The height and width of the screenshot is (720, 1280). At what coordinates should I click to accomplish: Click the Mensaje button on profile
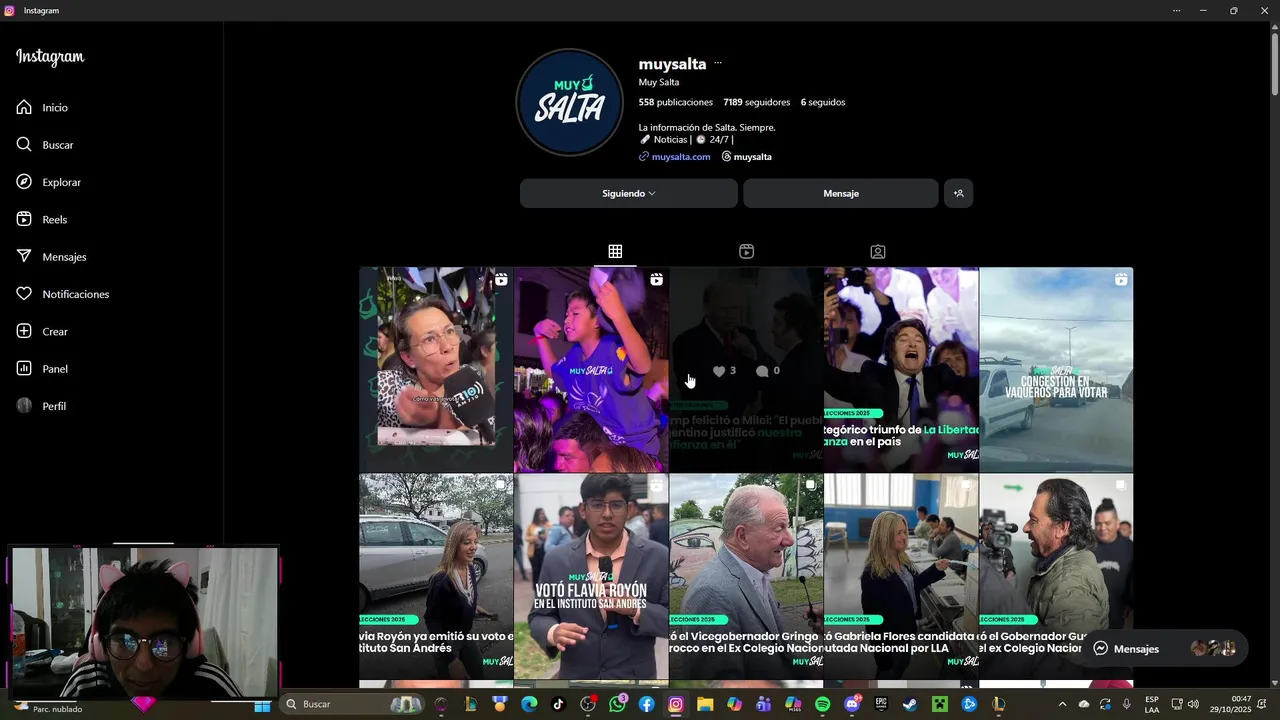pyautogui.click(x=841, y=193)
